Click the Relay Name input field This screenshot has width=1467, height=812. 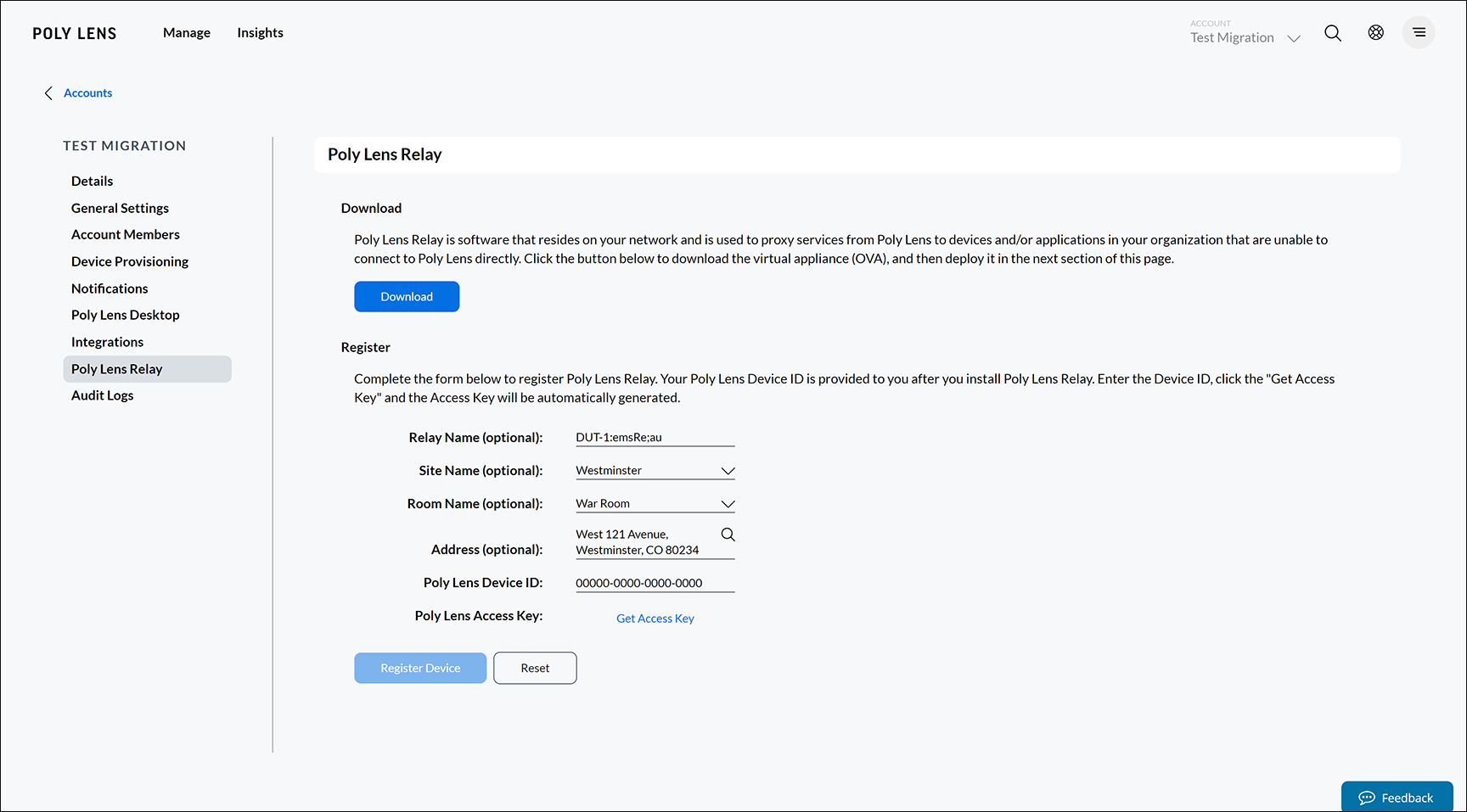coord(654,438)
